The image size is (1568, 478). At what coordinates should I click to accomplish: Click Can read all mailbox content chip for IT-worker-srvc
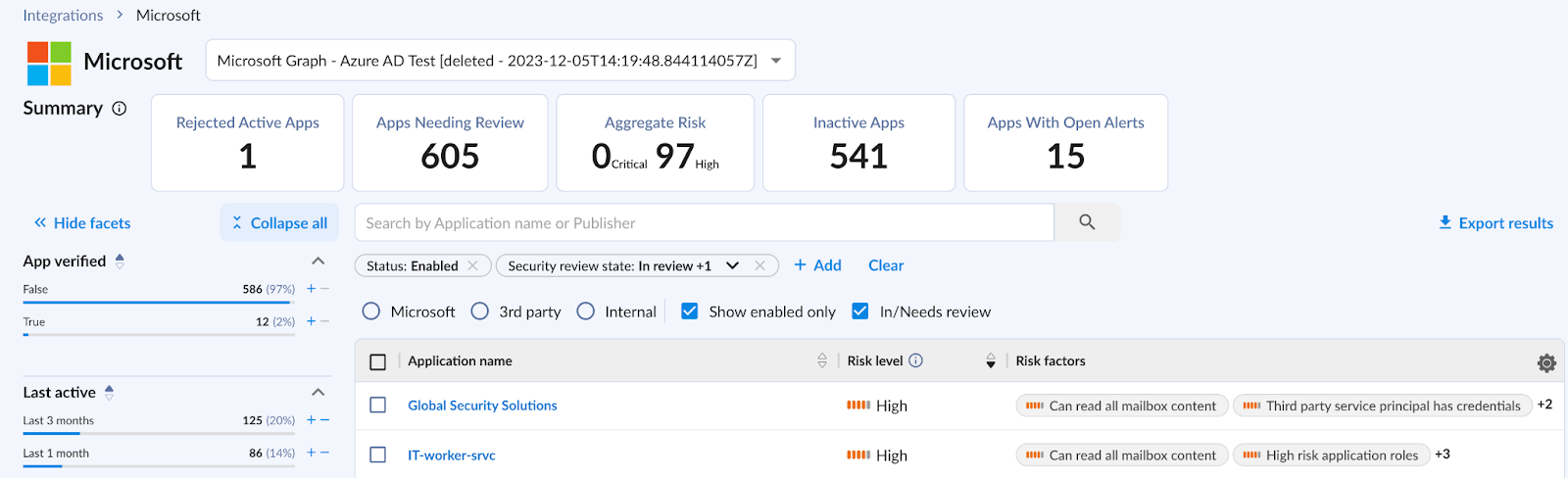1122,454
